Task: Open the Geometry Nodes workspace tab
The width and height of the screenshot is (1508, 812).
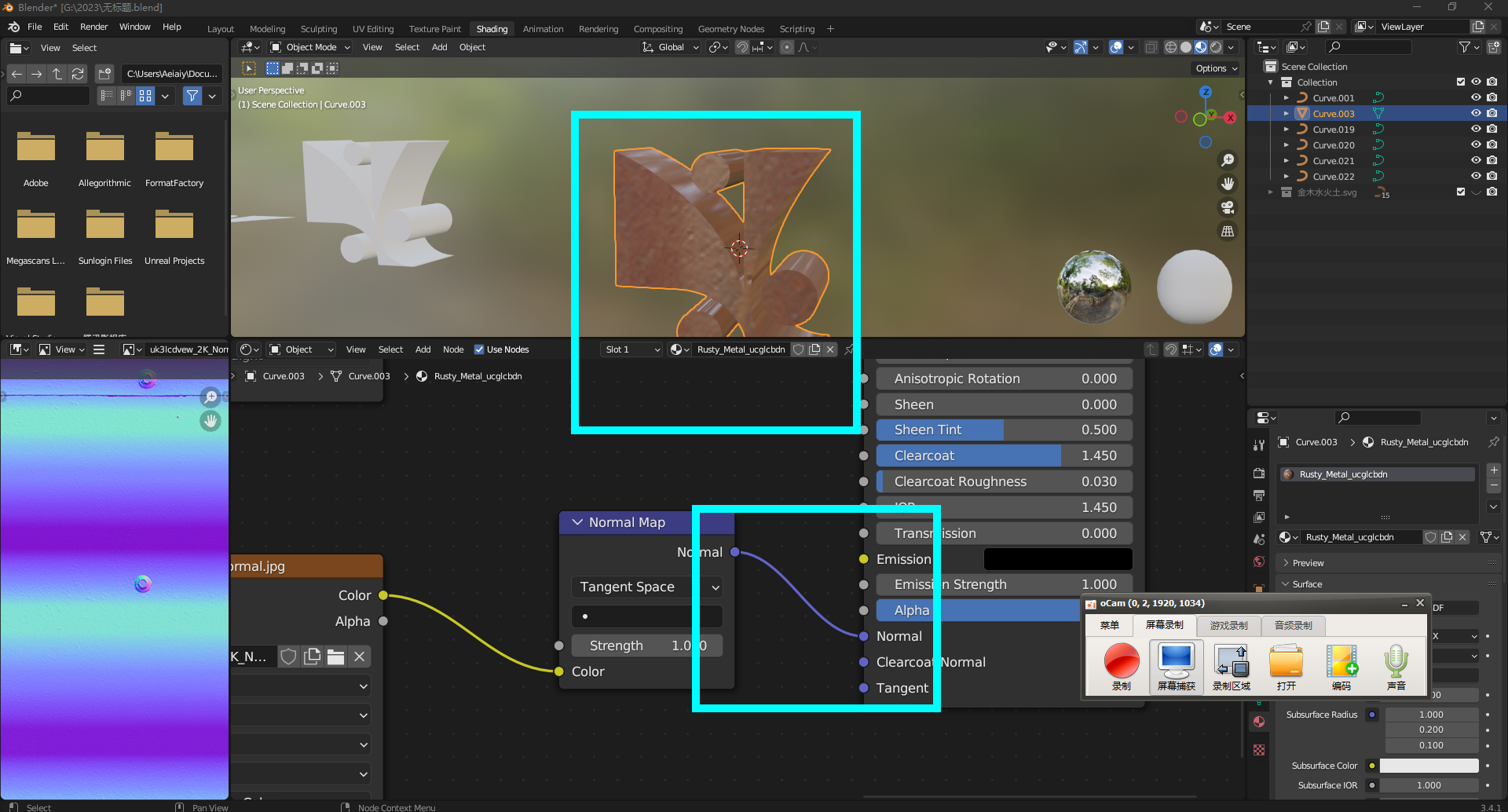Action: point(730,29)
